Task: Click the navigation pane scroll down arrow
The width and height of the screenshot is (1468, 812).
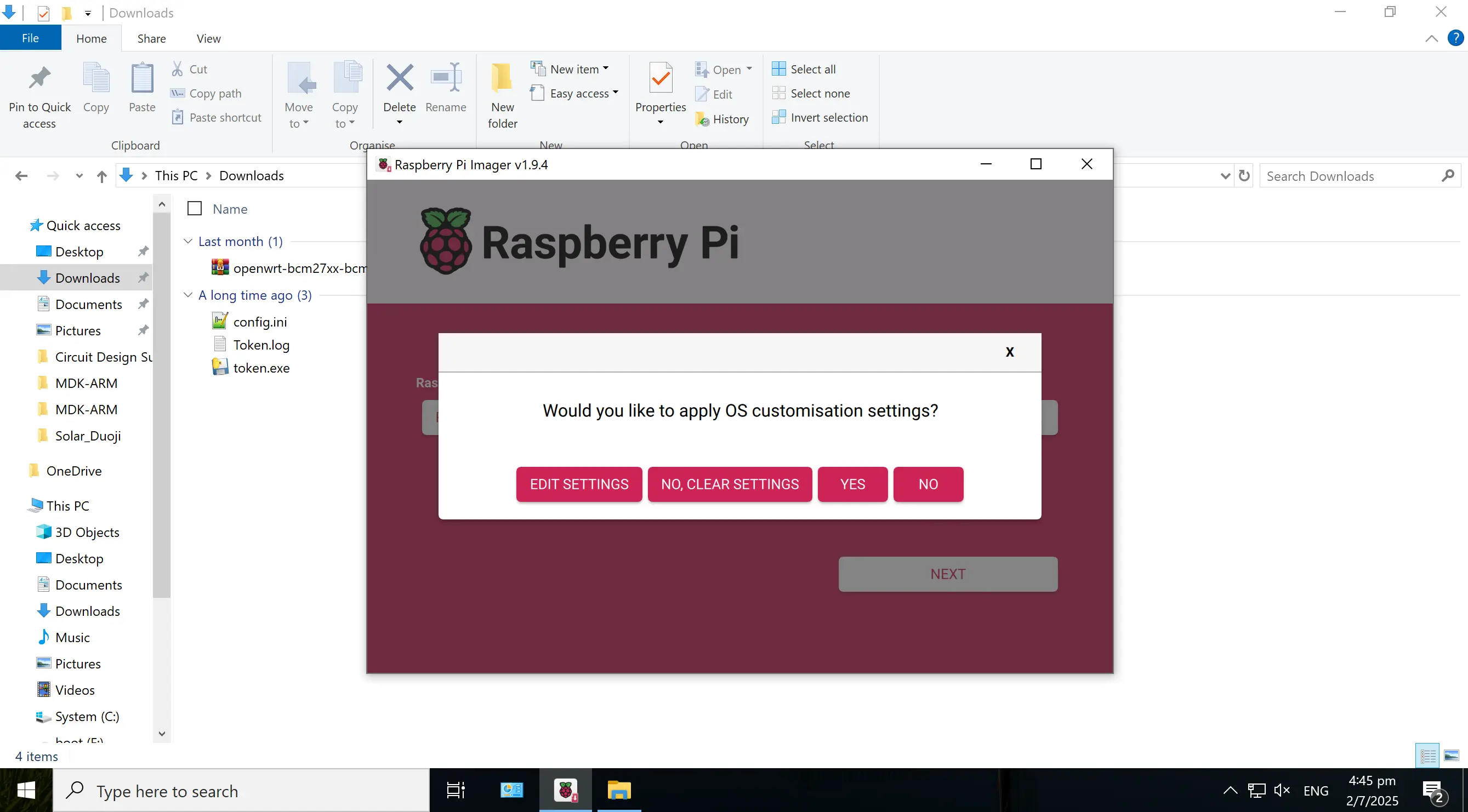Action: coord(162,734)
